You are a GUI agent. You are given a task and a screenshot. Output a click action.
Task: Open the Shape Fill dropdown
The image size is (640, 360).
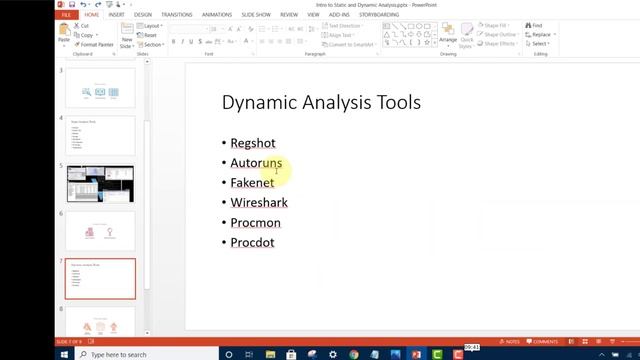[493, 25]
